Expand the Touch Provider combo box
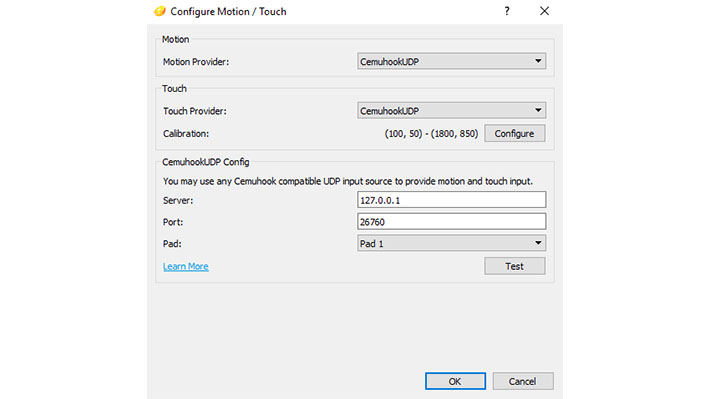710x399 pixels. pos(451,111)
